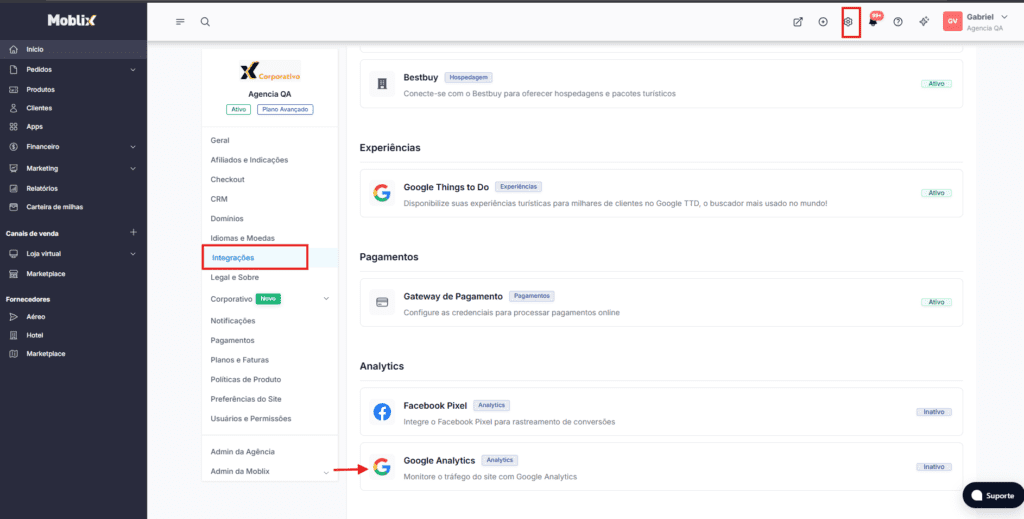
Task: Click the Google Analytics logo icon
Action: coord(381,467)
